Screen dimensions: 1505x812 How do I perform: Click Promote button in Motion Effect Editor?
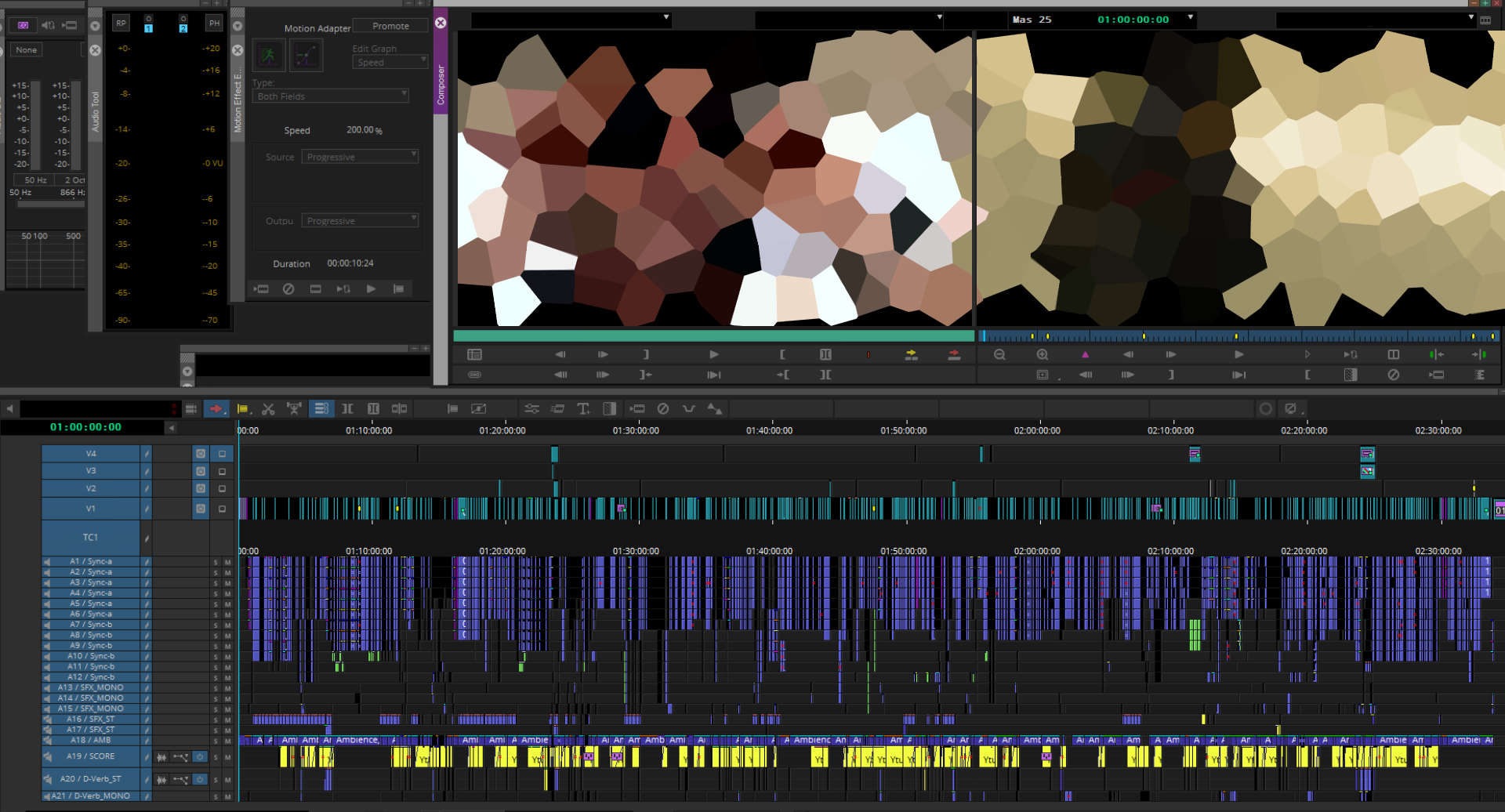[x=390, y=26]
